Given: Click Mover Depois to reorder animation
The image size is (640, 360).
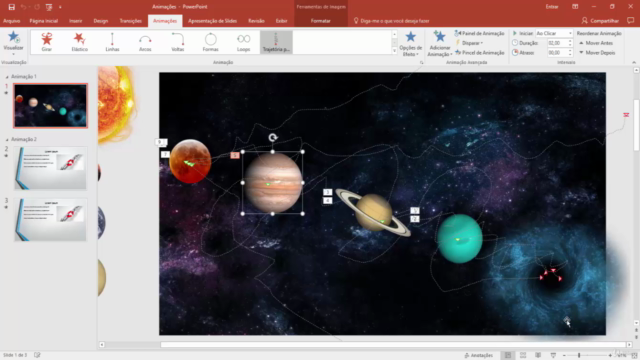Looking at the screenshot, I should [x=597, y=53].
